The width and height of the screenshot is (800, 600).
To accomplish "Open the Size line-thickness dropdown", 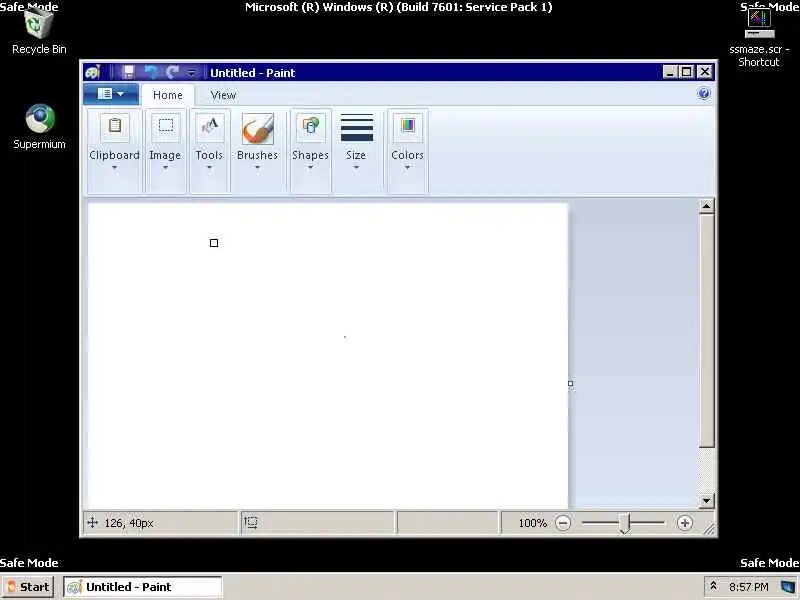I will pyautogui.click(x=356, y=151).
